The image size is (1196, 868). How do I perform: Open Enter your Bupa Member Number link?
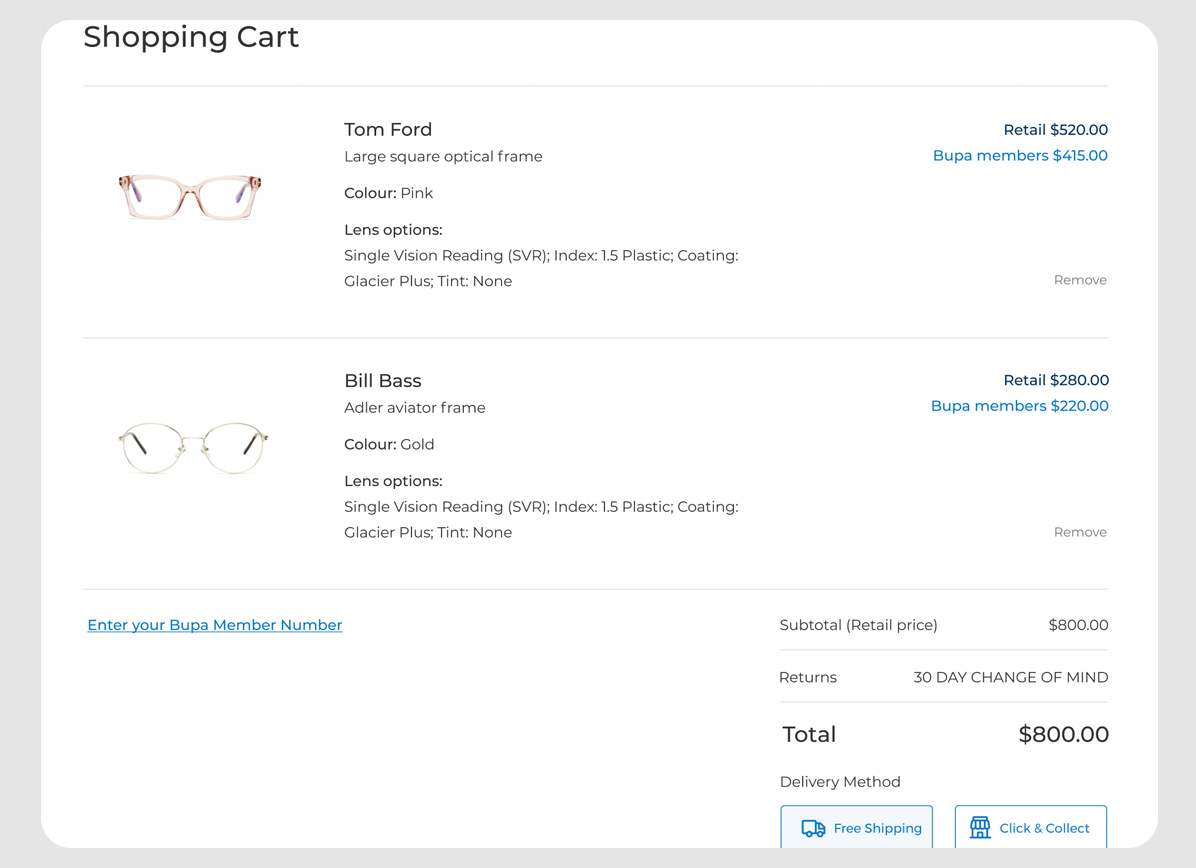215,625
